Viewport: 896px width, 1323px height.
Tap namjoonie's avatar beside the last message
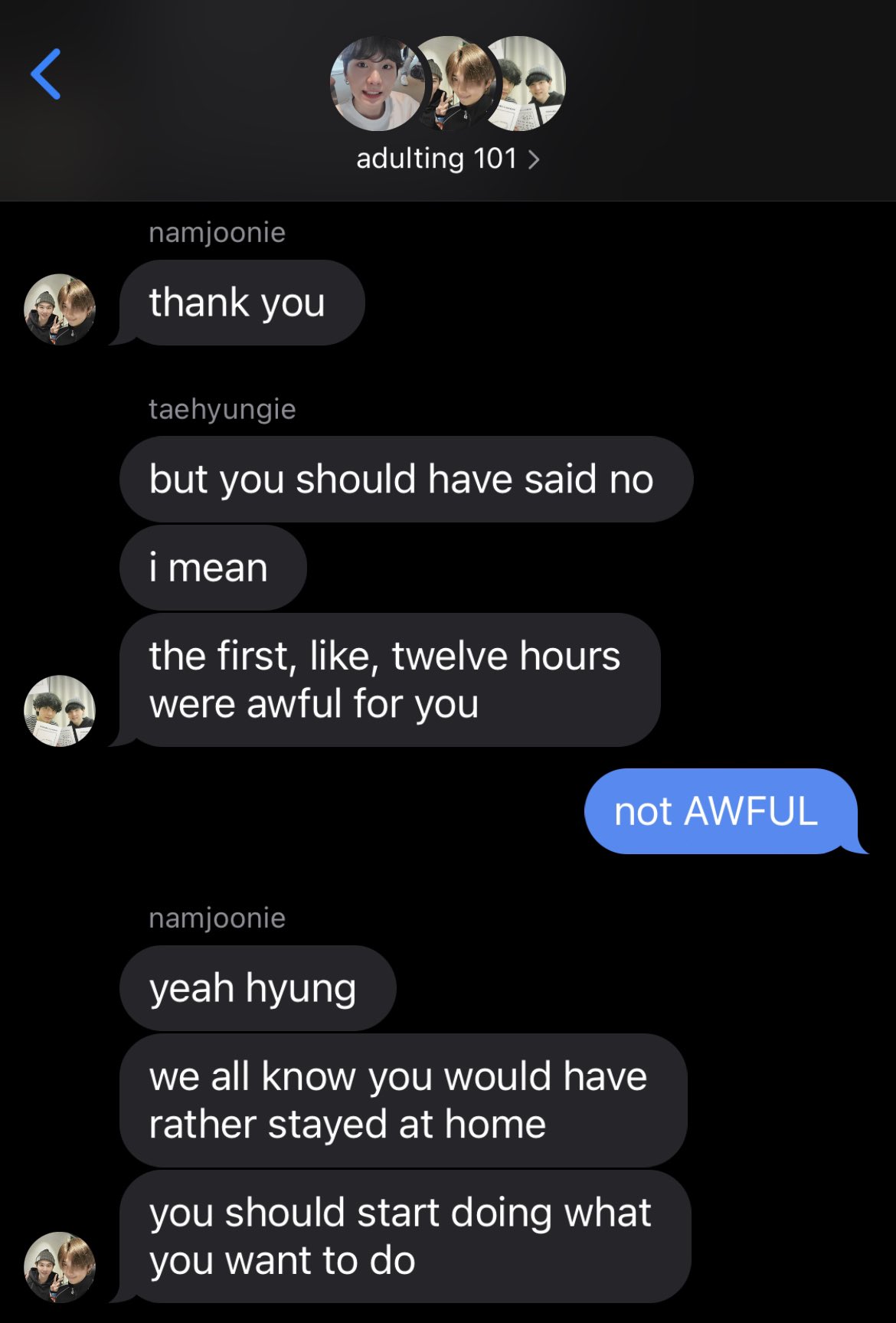pyautogui.click(x=60, y=1267)
